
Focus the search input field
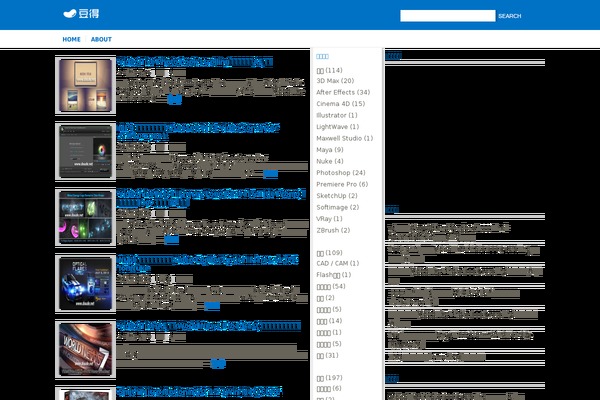tap(447, 16)
